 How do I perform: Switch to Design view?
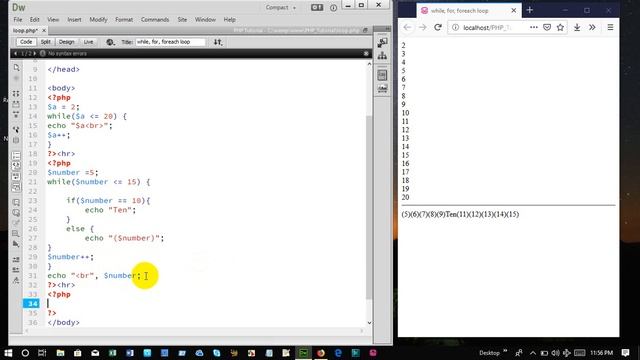tap(67, 42)
